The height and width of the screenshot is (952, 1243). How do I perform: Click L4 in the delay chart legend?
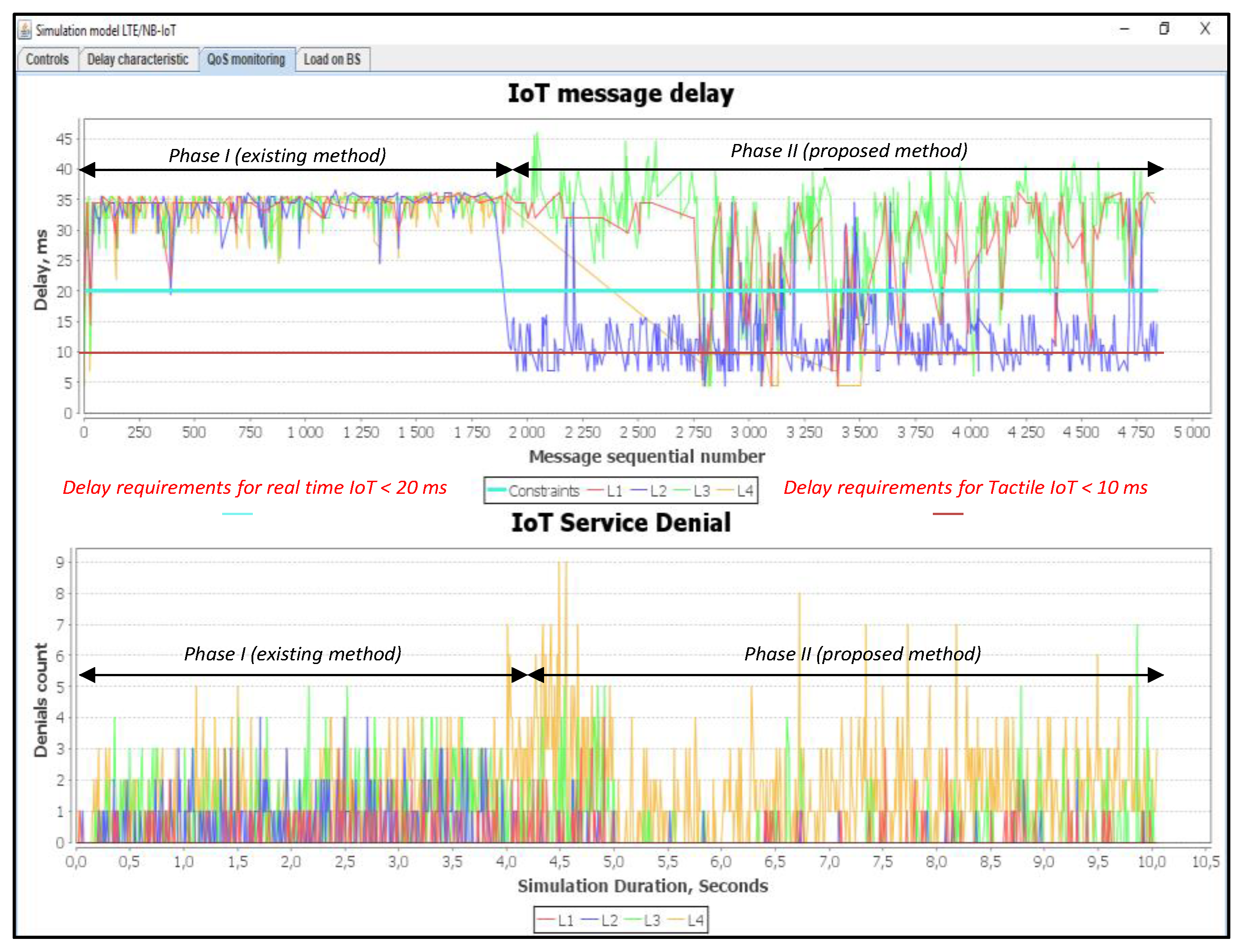tap(744, 491)
